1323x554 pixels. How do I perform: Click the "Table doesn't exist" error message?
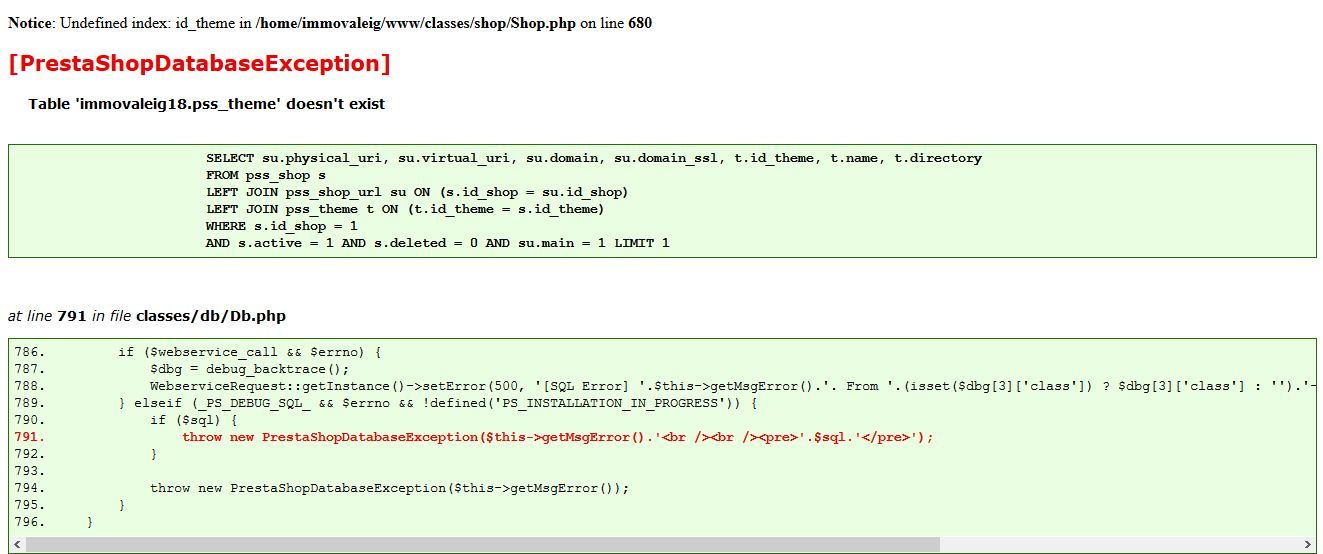(206, 104)
